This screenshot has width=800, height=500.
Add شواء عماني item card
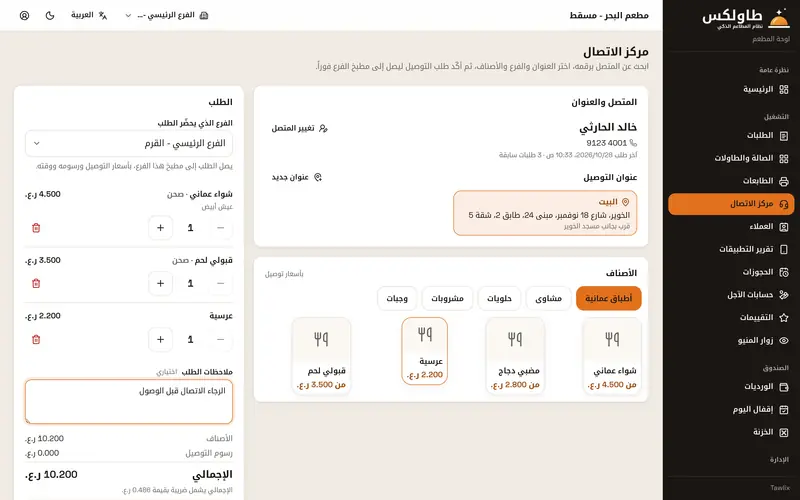pyautogui.click(x=612, y=355)
